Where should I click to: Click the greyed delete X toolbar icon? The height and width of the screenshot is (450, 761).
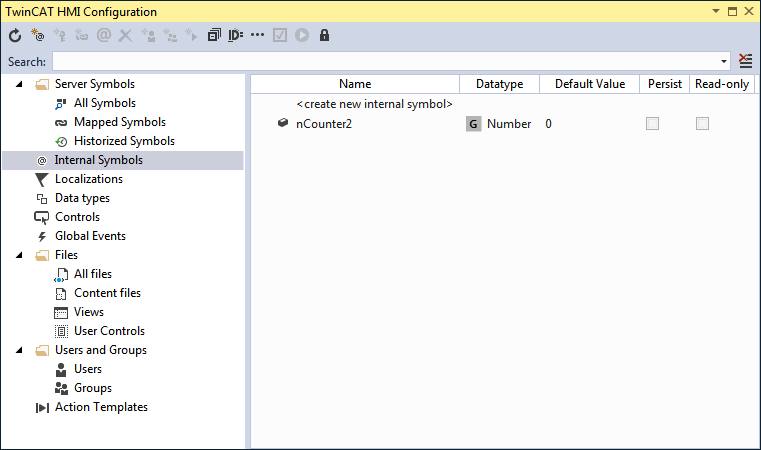[x=126, y=35]
